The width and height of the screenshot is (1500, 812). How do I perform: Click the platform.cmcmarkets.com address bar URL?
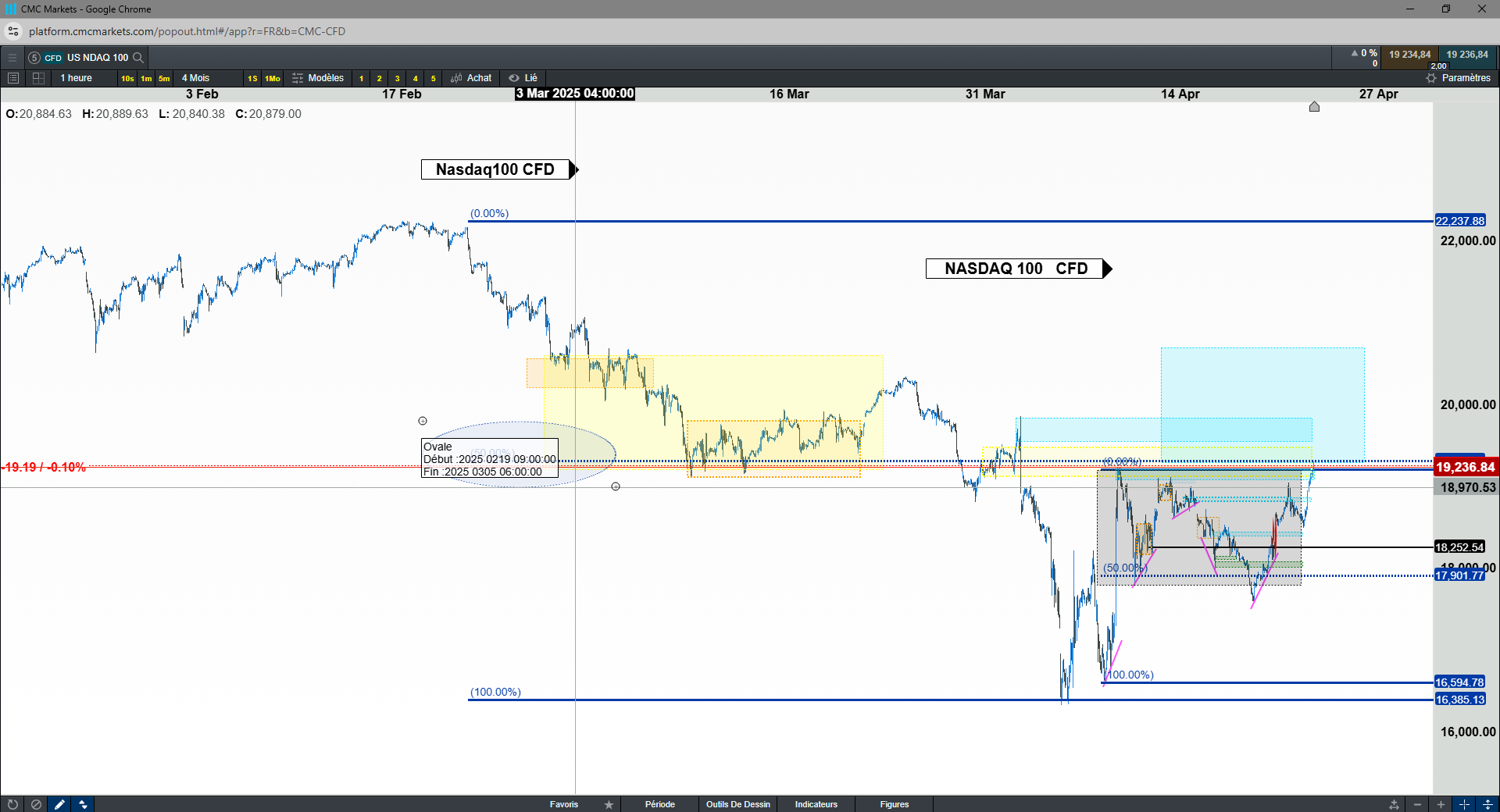coord(187,31)
